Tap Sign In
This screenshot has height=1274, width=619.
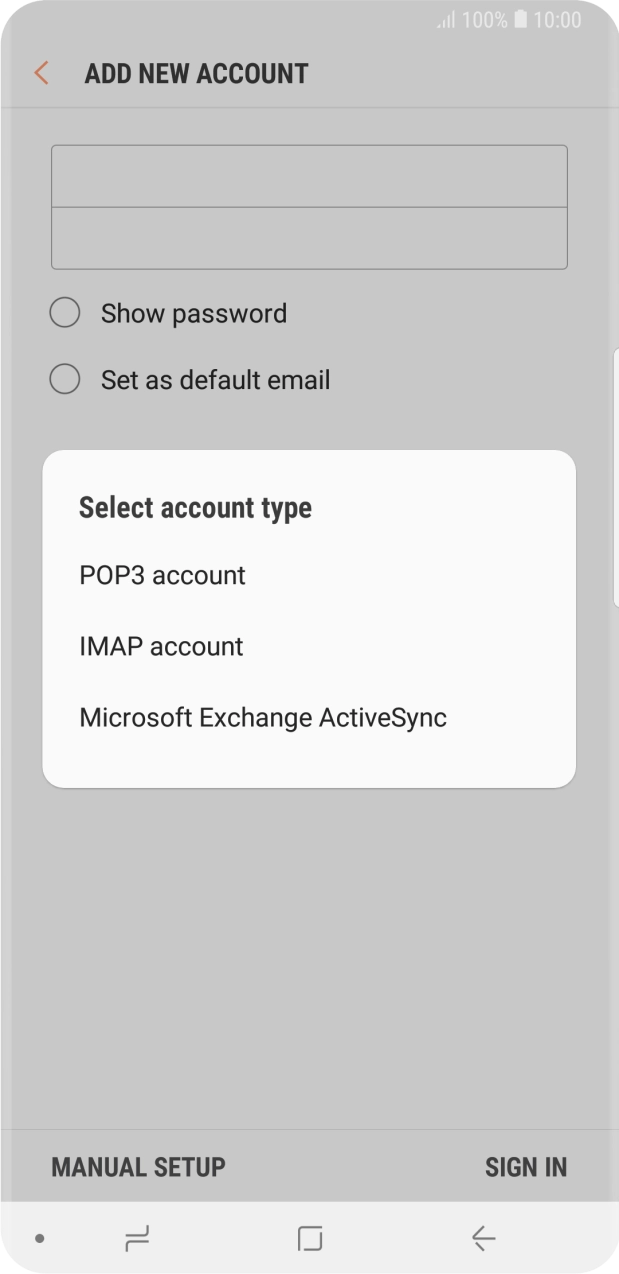(x=526, y=1166)
